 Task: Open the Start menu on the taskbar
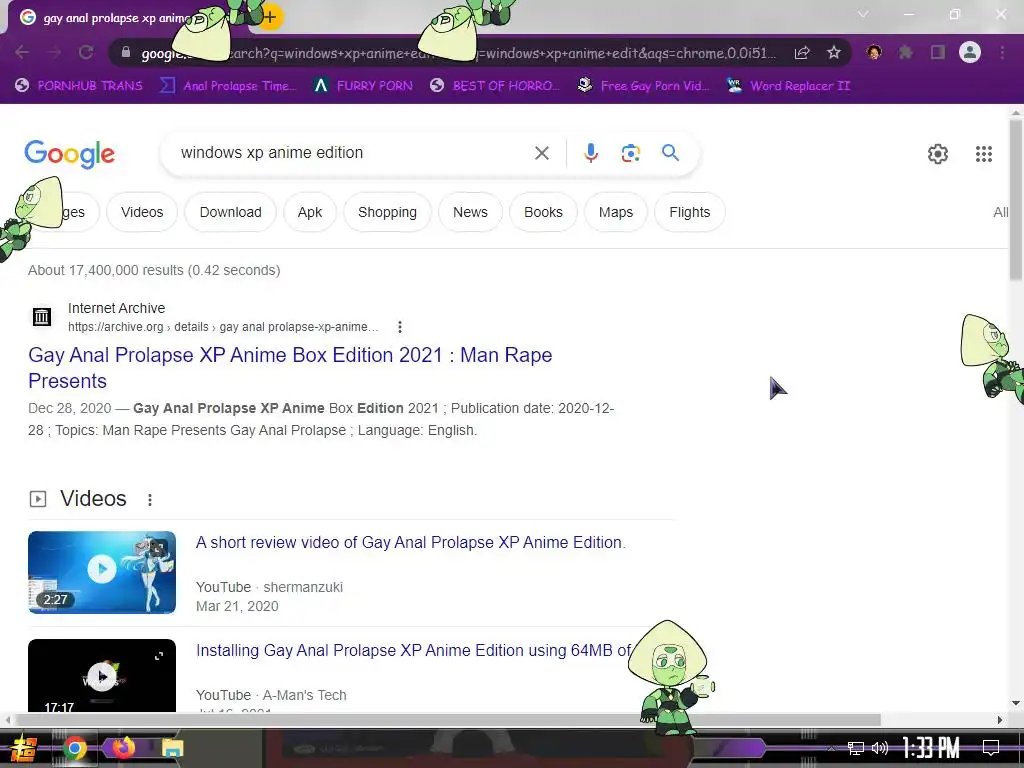point(24,748)
